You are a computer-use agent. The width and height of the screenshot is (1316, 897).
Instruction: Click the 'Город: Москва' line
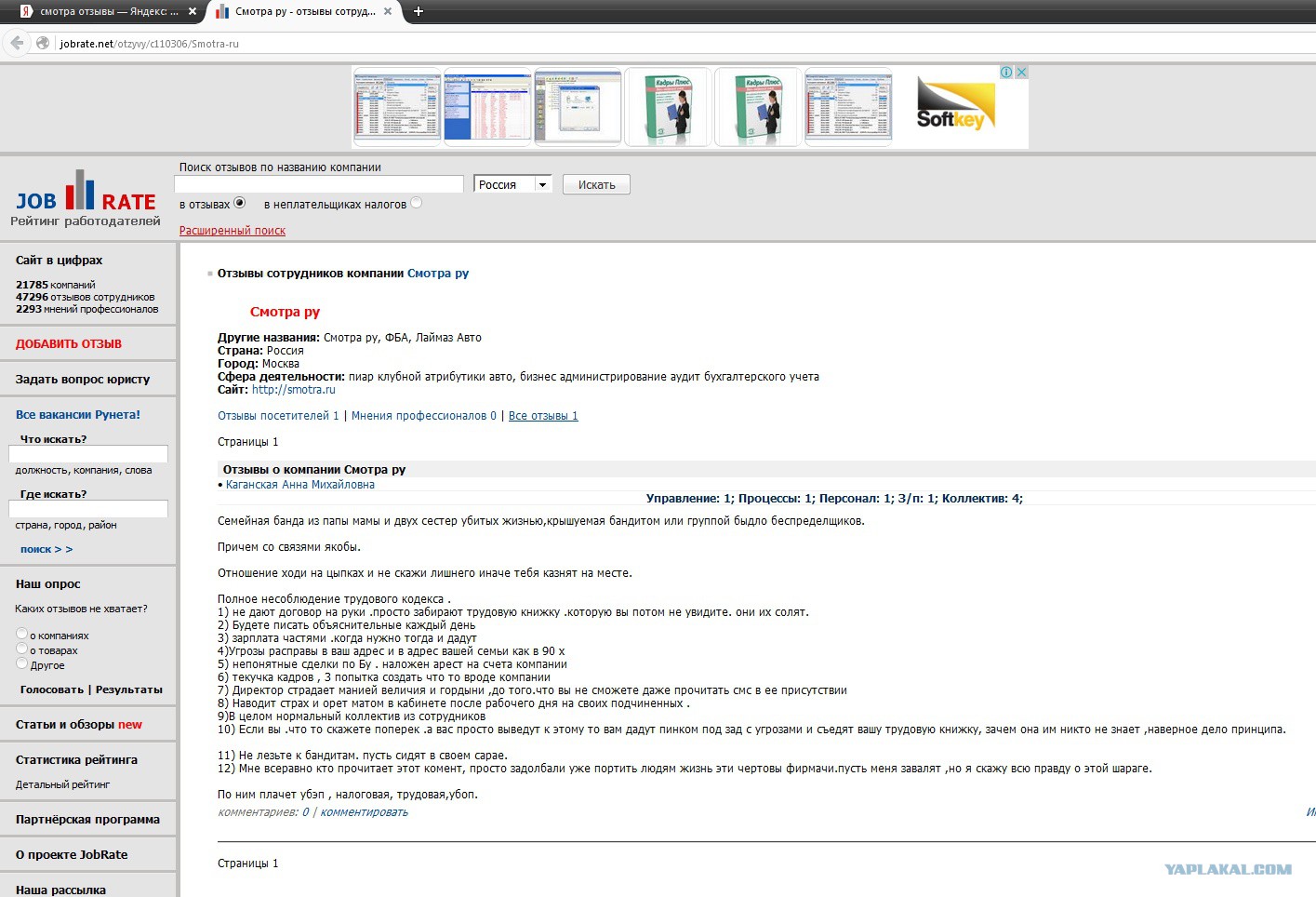click(x=259, y=364)
